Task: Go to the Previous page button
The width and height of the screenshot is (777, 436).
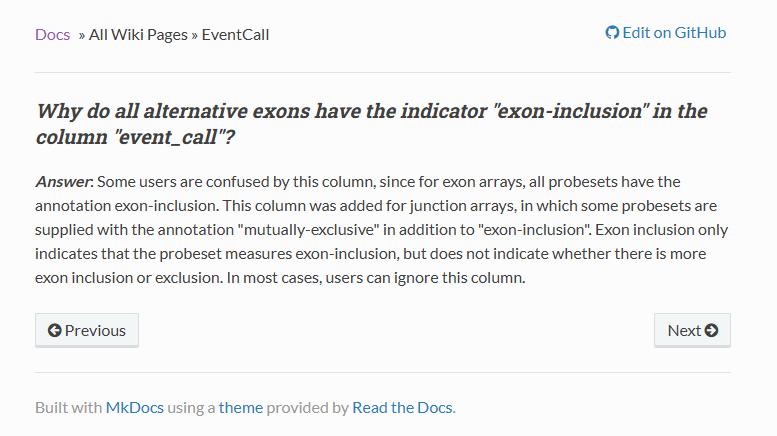Action: click(x=87, y=330)
